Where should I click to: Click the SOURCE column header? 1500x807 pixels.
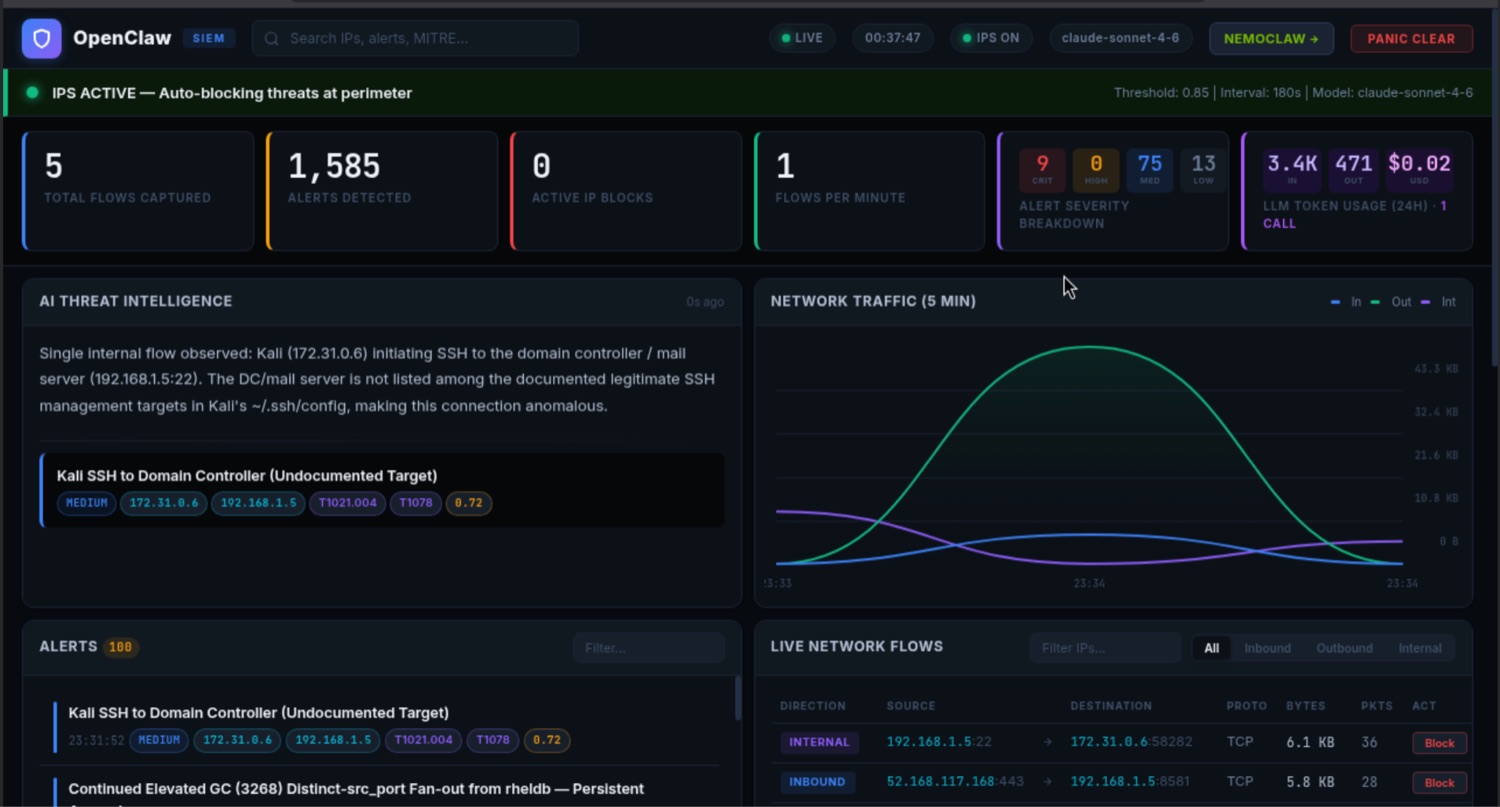tap(911, 706)
